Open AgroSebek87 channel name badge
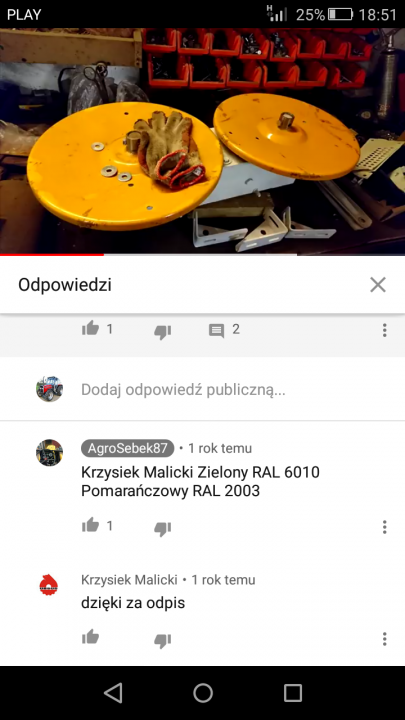The image size is (405, 720). click(128, 448)
